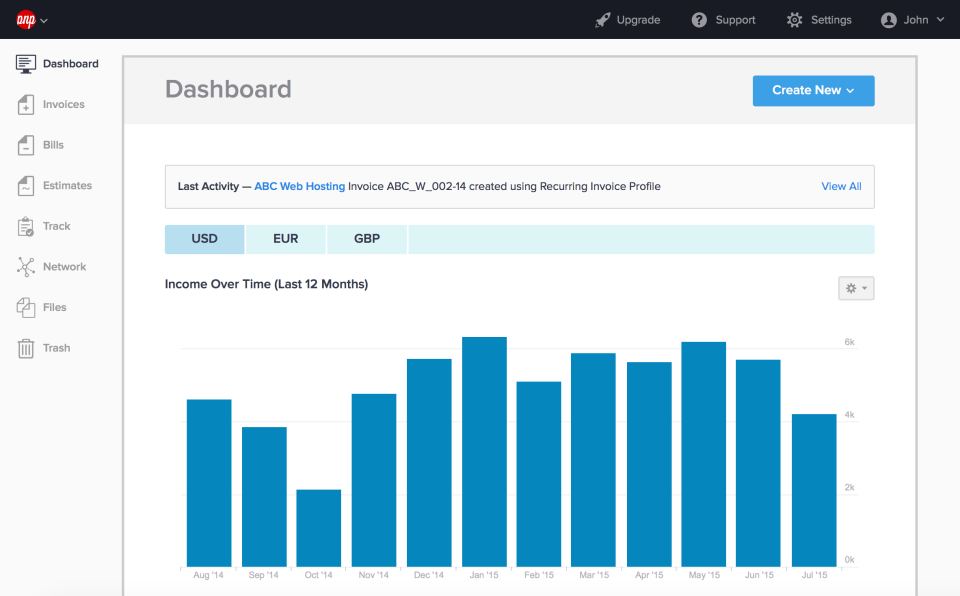Screen dimensions: 960x596
Task: Click the View All activity link
Action: coord(841,186)
